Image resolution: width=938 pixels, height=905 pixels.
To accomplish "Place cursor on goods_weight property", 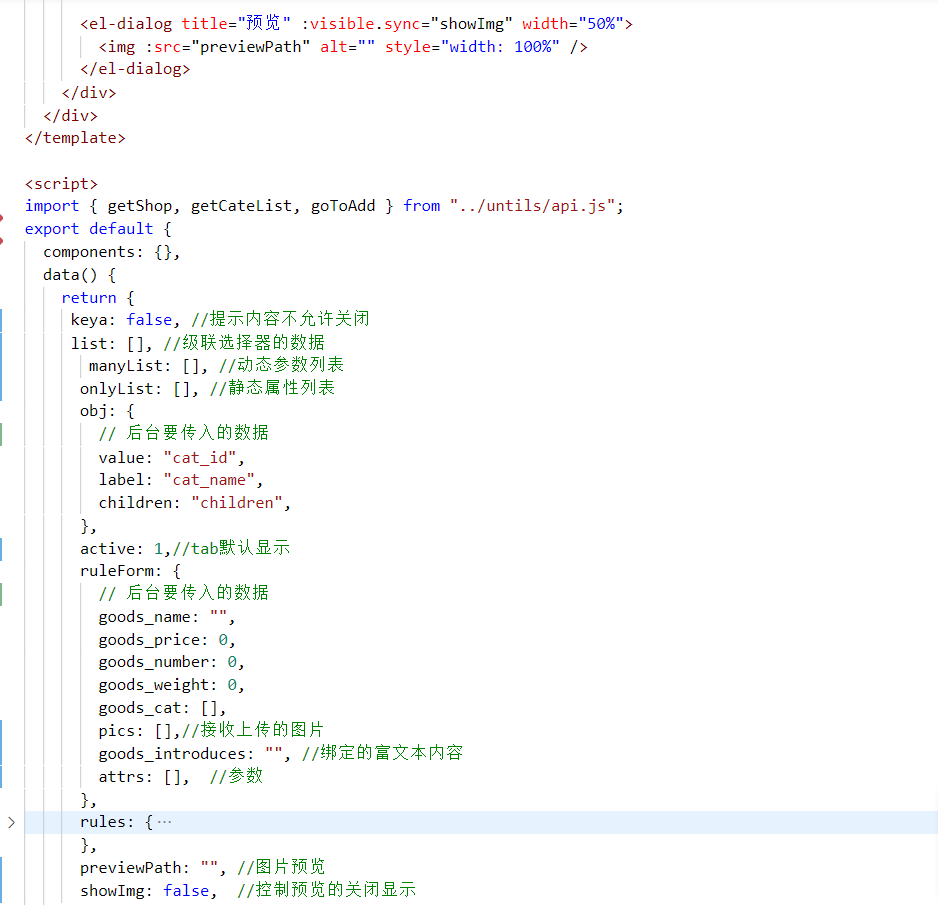I will (153, 685).
